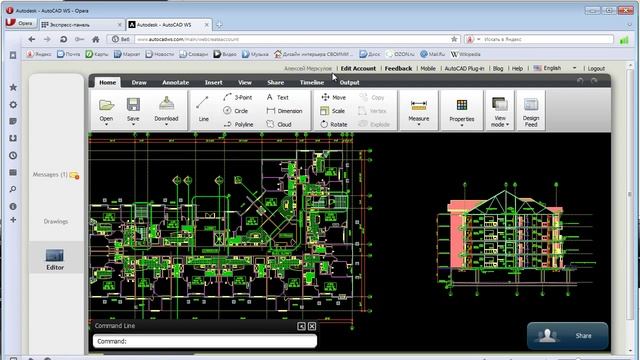The image size is (640, 360).
Task: Open a drawing with the Open icon
Action: pos(106,105)
